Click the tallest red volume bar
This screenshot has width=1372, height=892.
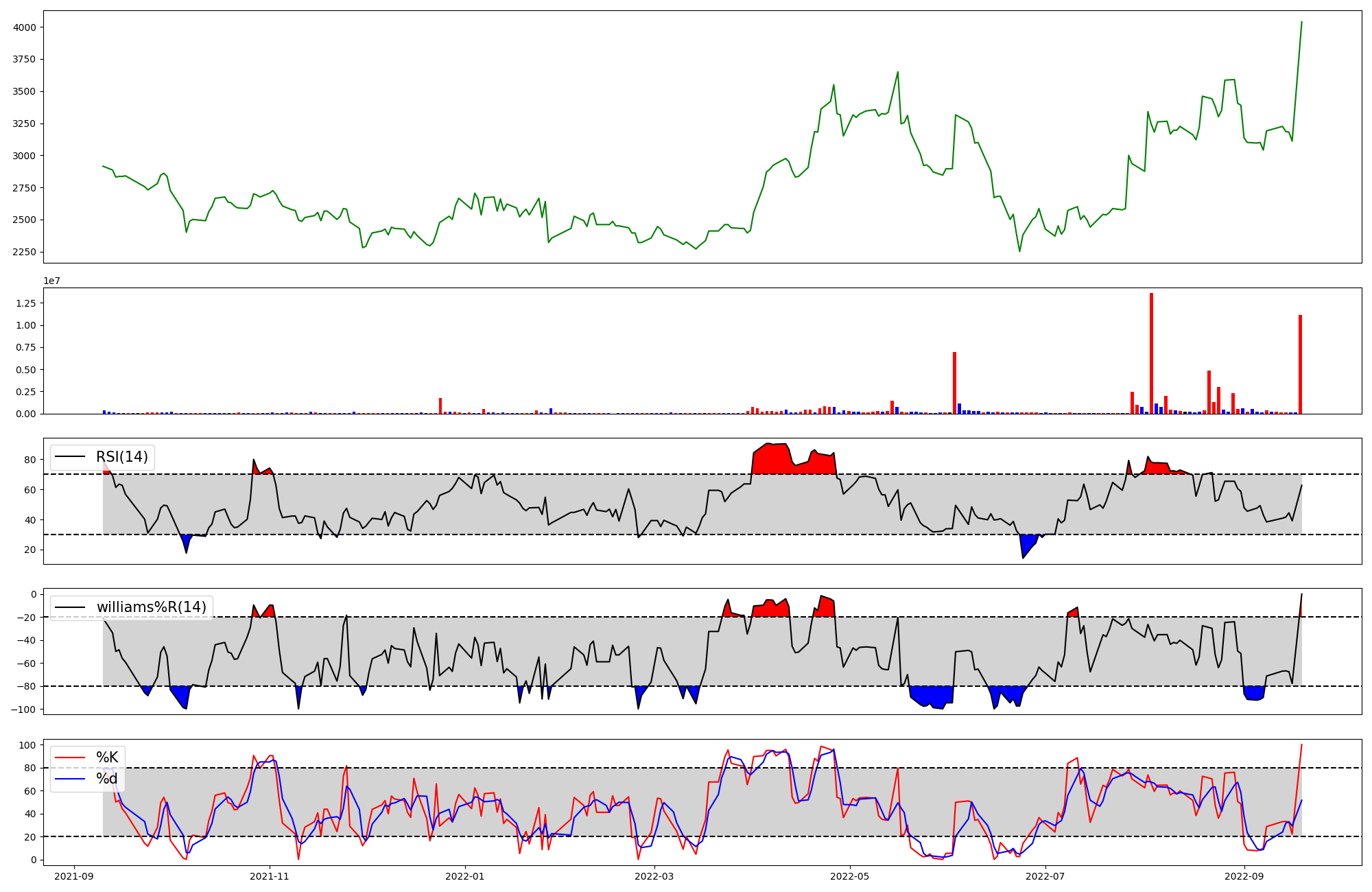click(x=1151, y=353)
